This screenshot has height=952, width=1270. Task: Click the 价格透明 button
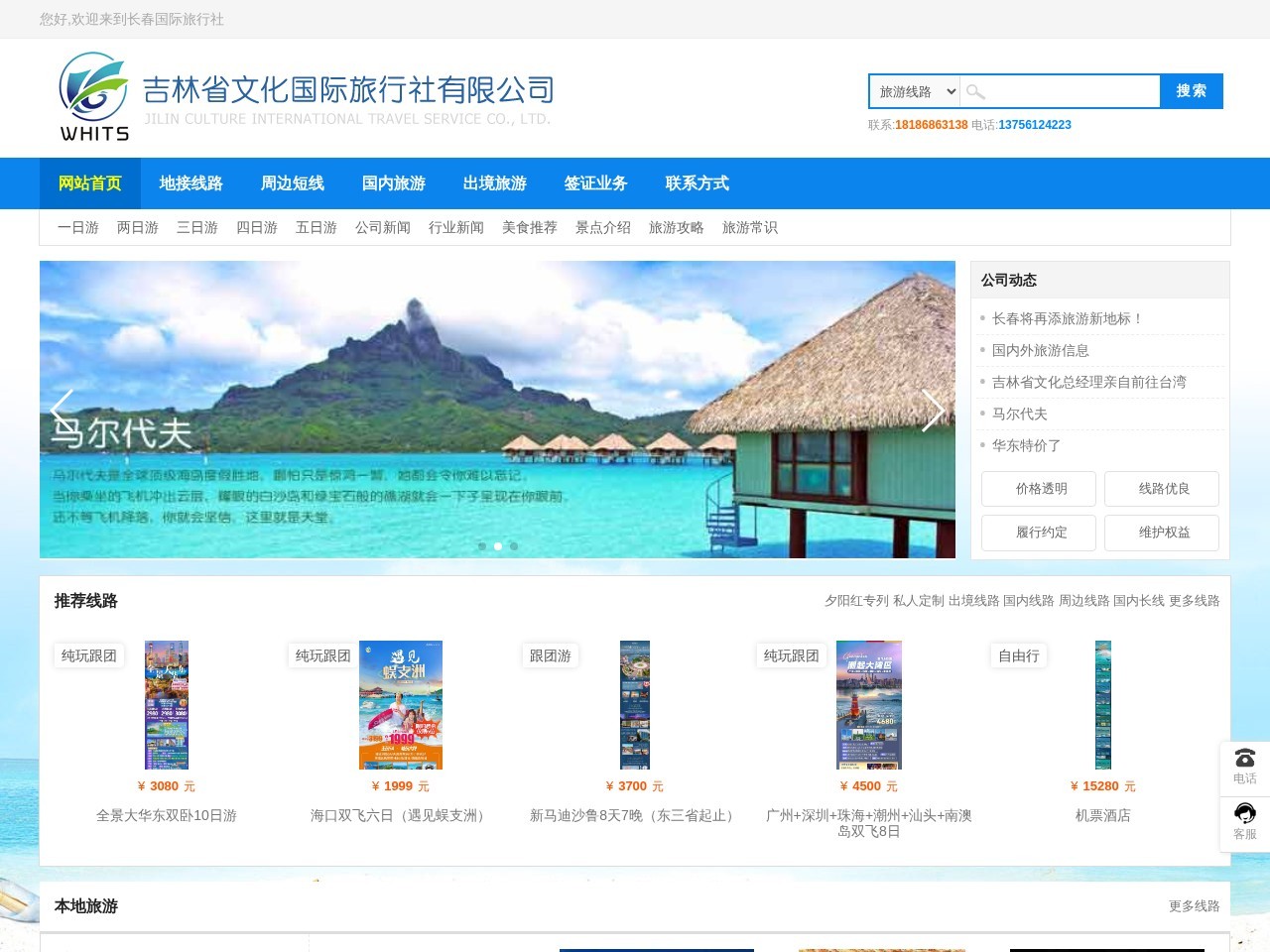coord(1038,488)
